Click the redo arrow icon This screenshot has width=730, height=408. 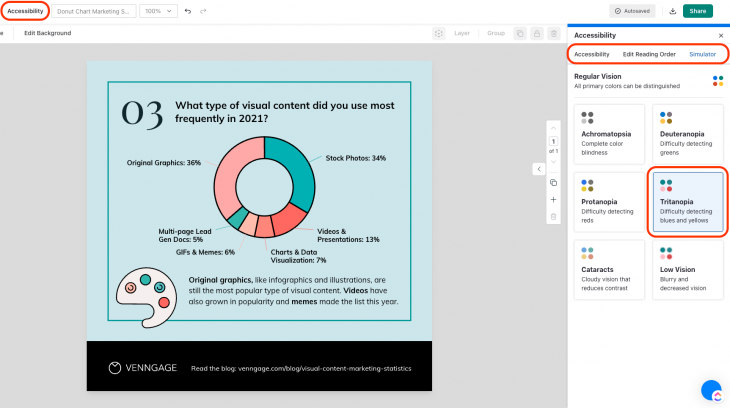coord(204,11)
